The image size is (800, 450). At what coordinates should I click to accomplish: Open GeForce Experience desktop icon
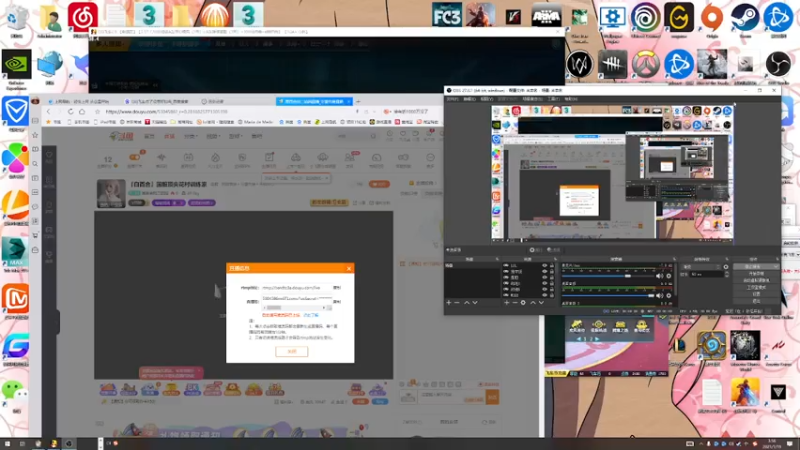16,65
